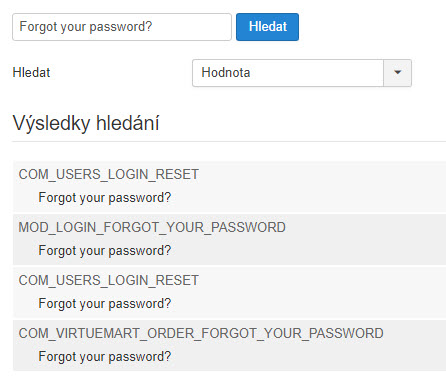Select the COM_VIRTUEMART_ORDER_FORGOT_YOUR_PASSWORD key

(x=201, y=333)
